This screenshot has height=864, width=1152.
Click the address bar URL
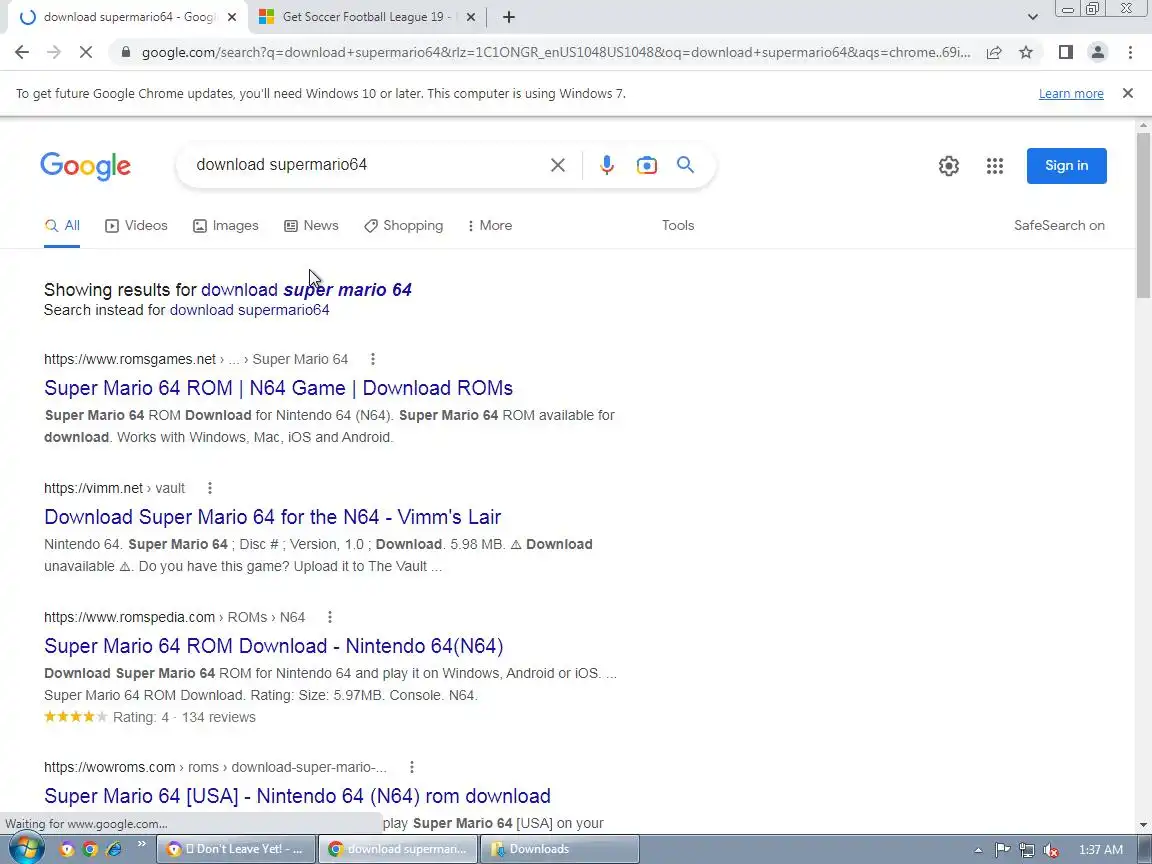click(555, 52)
